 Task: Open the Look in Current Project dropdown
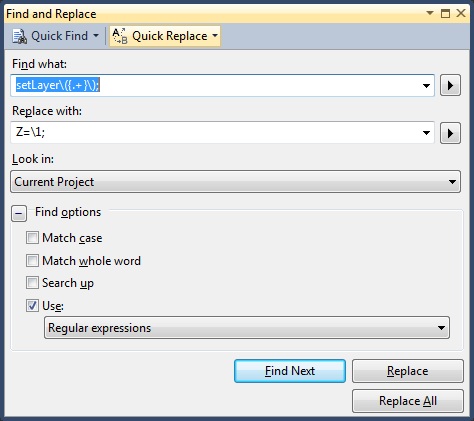[236, 182]
